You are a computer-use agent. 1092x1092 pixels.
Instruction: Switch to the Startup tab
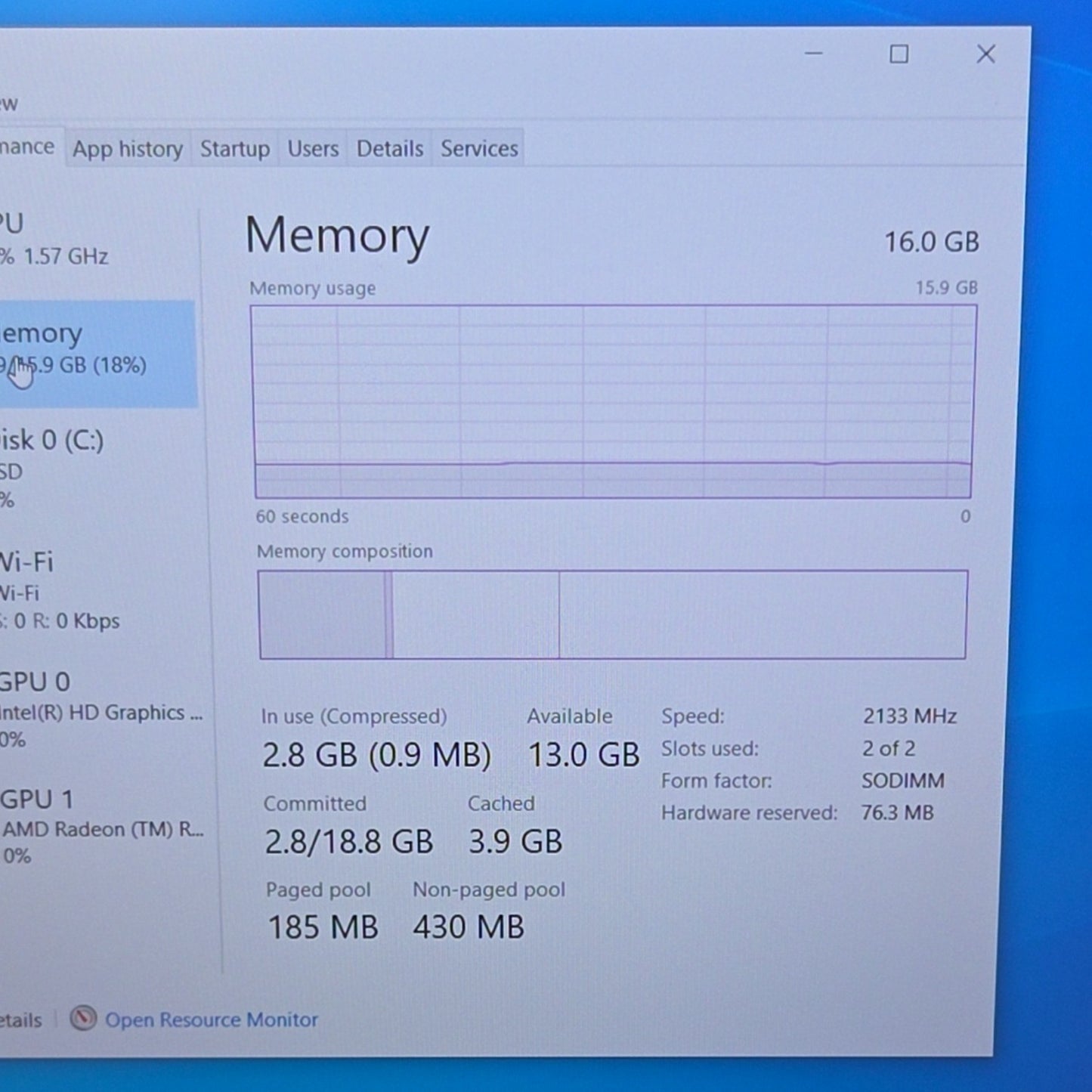(235, 149)
